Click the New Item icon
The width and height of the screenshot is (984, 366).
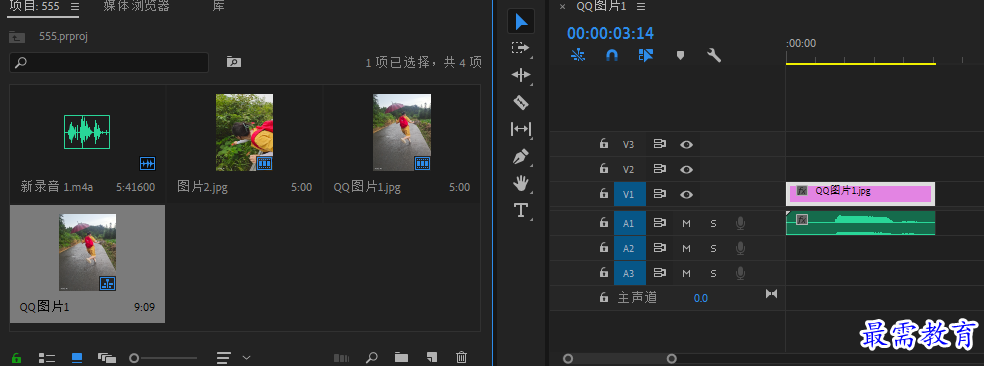[x=431, y=358]
